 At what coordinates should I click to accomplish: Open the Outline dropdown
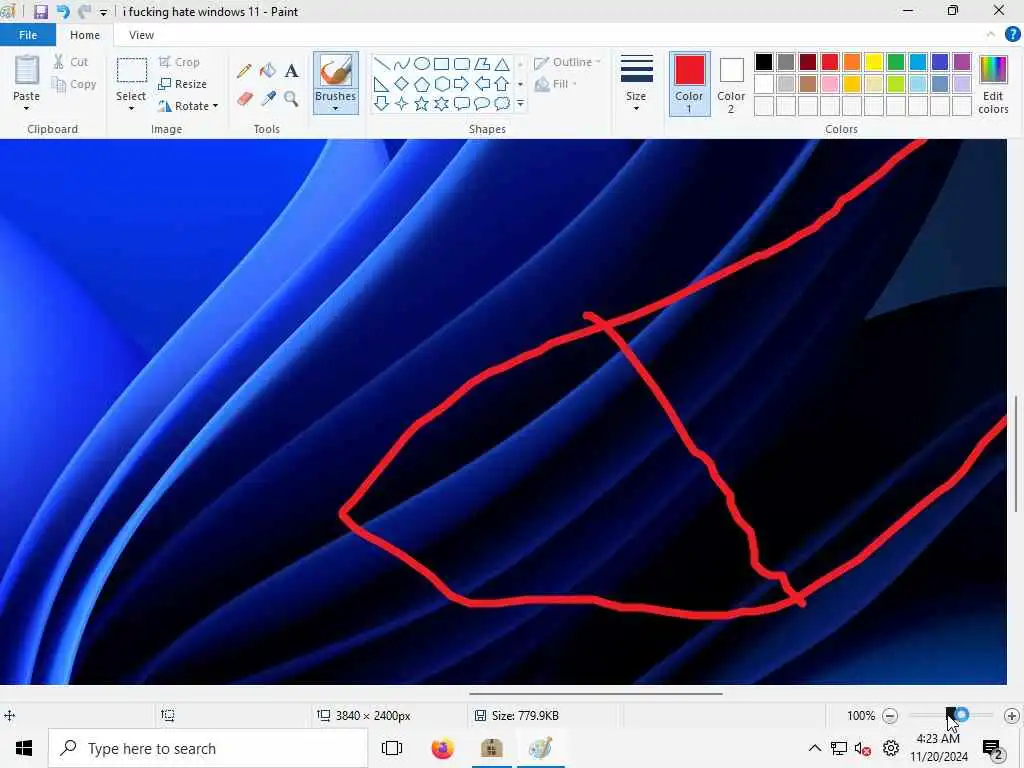click(567, 62)
